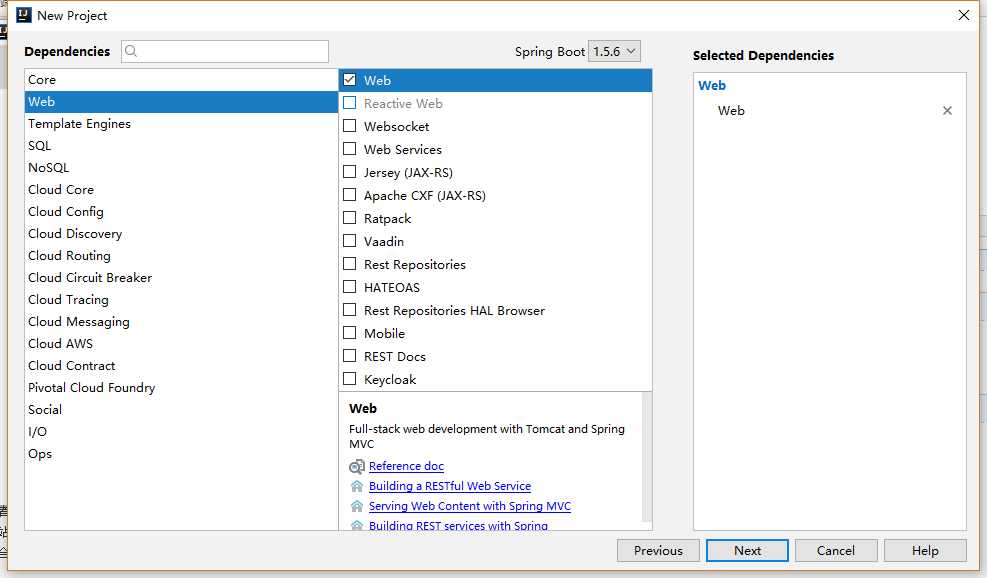
Task: Close the New Project dialog
Action: (x=964, y=15)
